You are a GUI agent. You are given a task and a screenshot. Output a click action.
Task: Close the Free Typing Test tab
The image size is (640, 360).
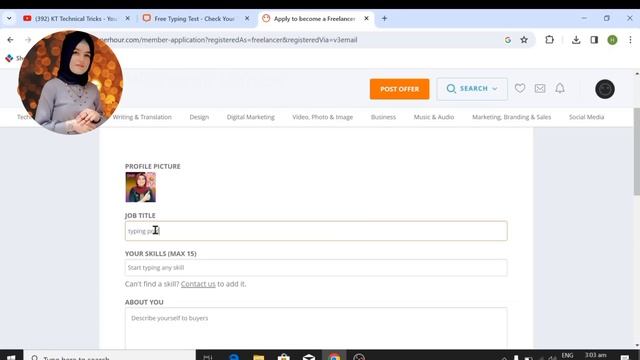pos(247,18)
